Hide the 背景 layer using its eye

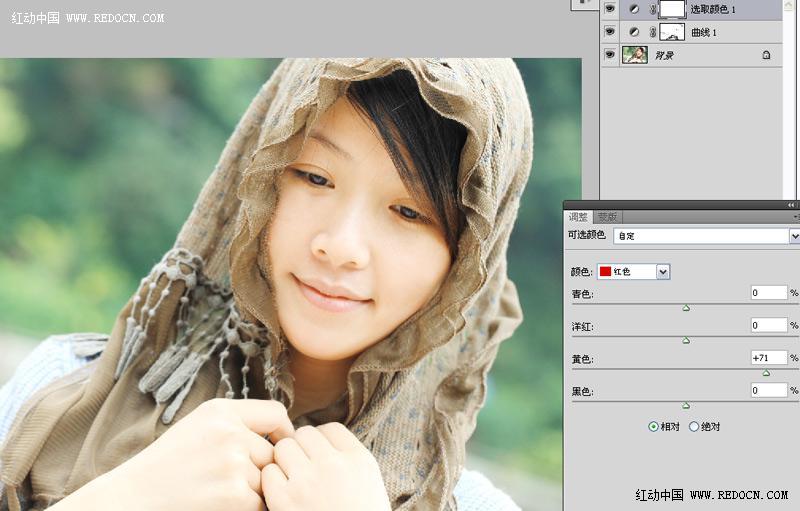coord(610,55)
